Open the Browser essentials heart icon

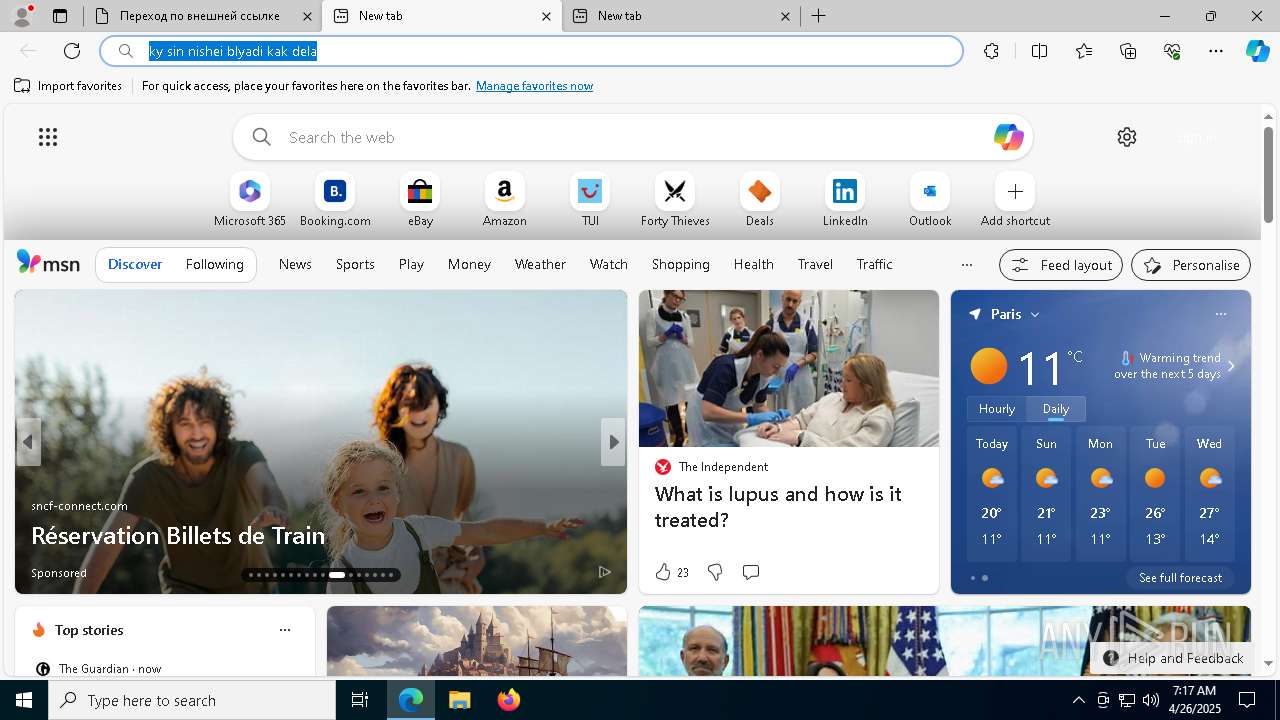pos(1172,51)
